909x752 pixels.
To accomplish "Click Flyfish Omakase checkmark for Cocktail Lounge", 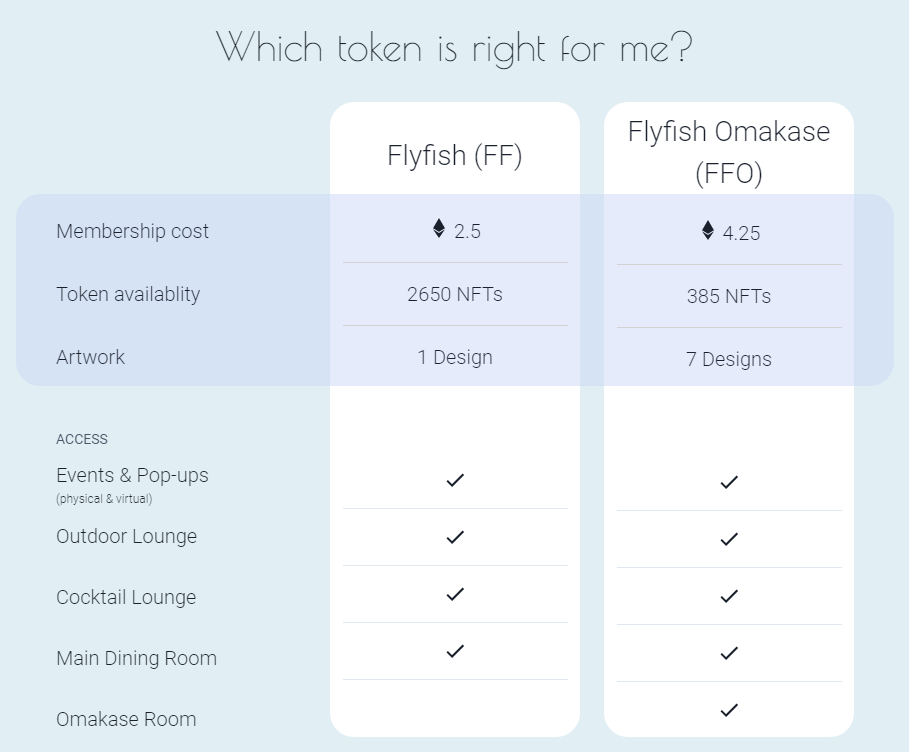I will pyautogui.click(x=729, y=596).
